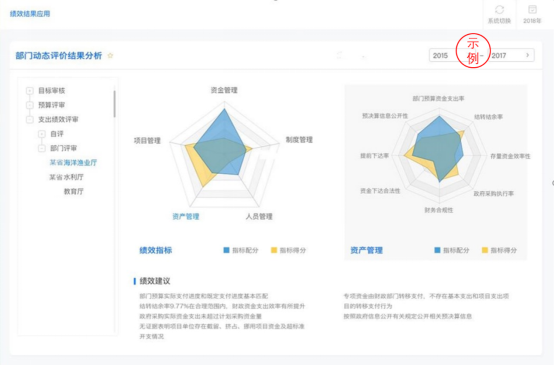Viewport: 554px width, 366px height.
Task: Click the 绩效指标 chart title
Action: point(156,250)
